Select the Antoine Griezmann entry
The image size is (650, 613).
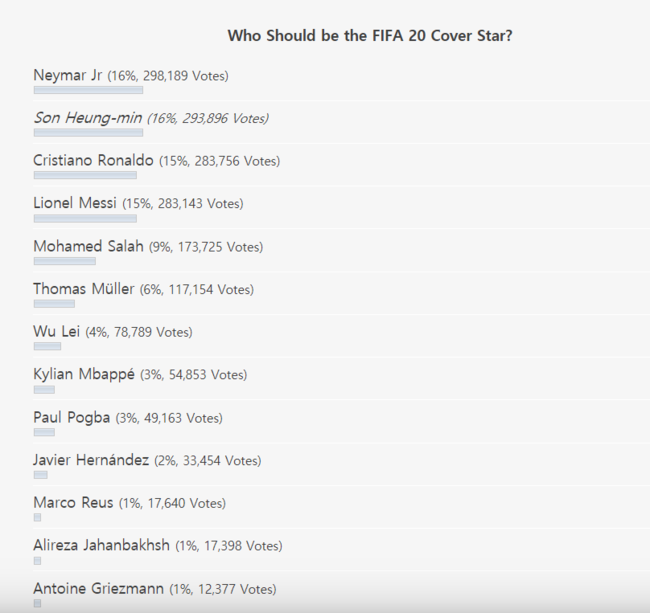pos(155,589)
